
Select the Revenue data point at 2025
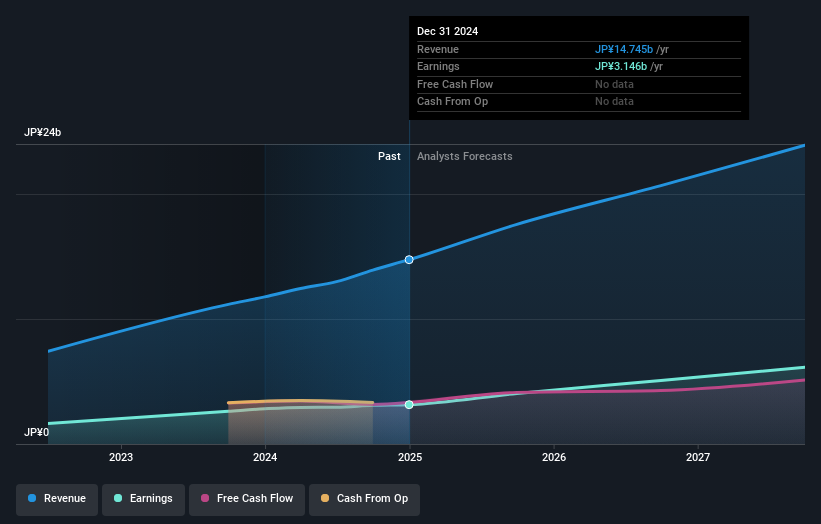(x=409, y=260)
